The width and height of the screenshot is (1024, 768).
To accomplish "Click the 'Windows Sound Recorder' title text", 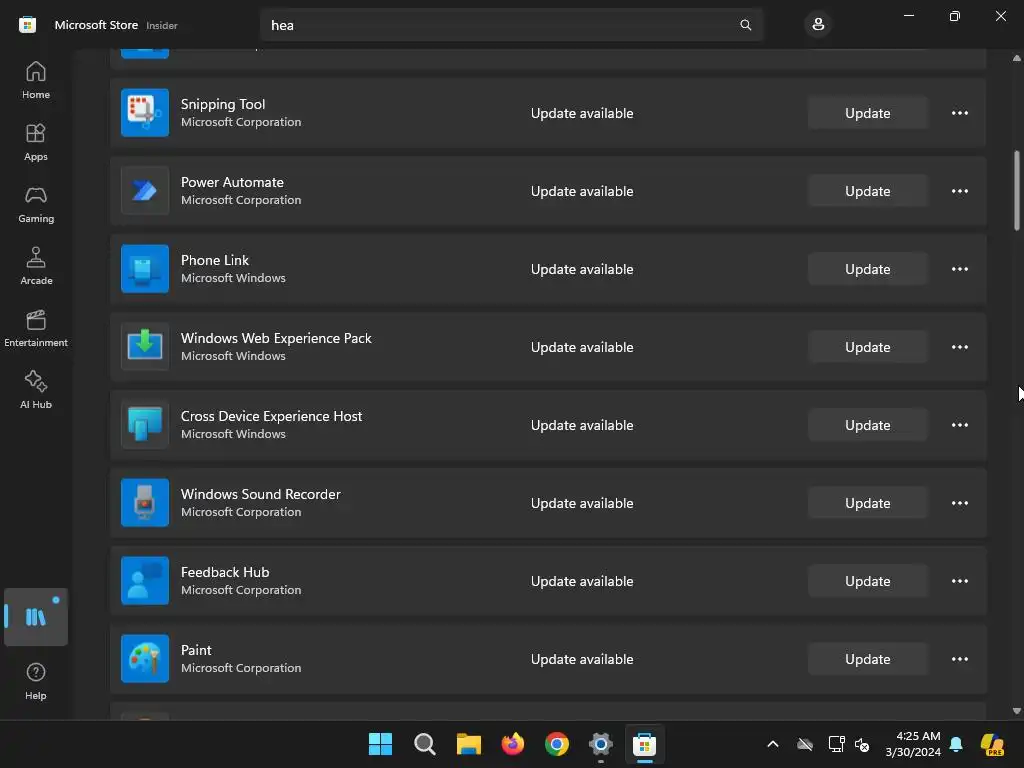I will [261, 494].
